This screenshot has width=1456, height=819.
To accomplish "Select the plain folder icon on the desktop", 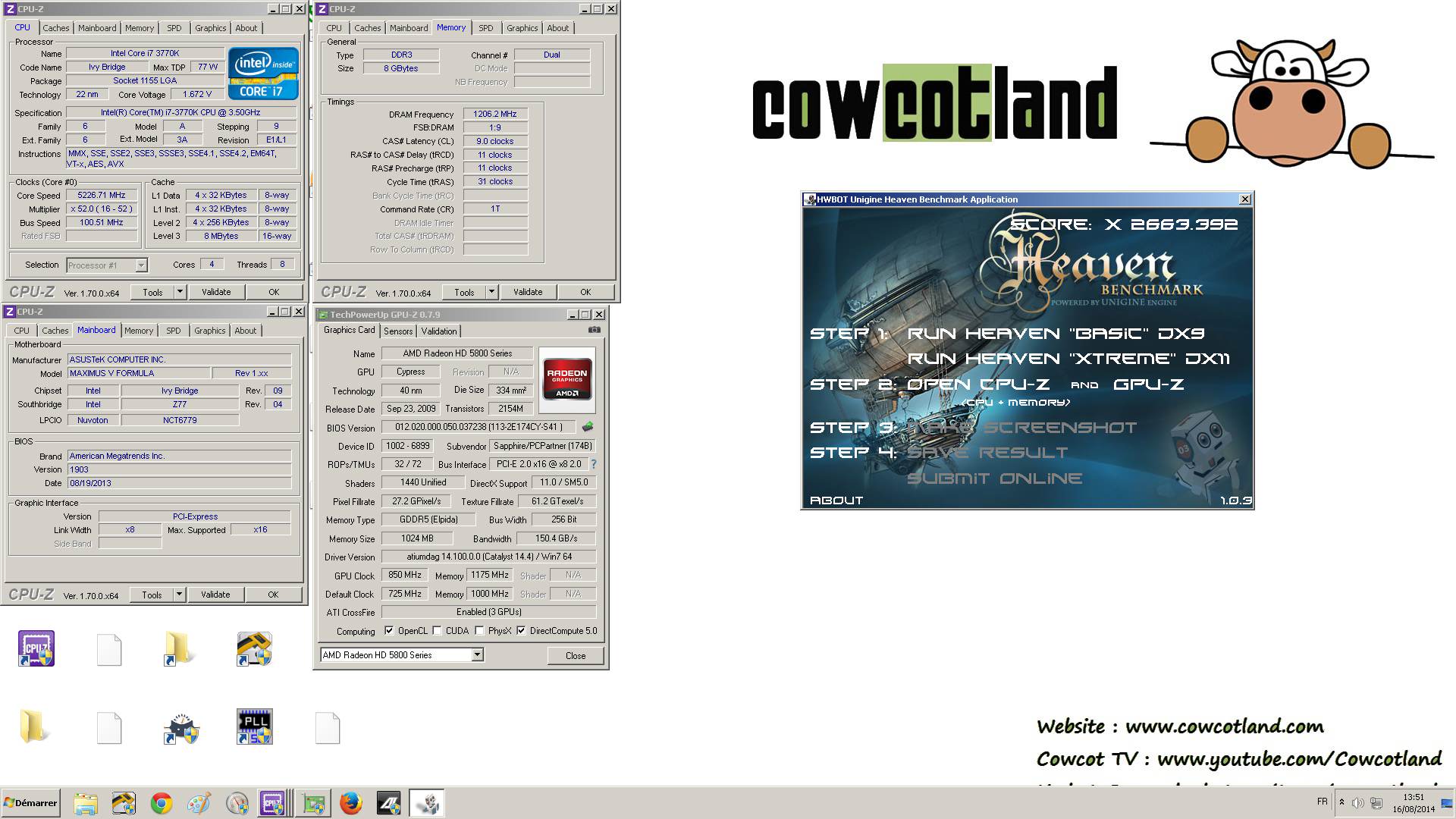I will [34, 726].
